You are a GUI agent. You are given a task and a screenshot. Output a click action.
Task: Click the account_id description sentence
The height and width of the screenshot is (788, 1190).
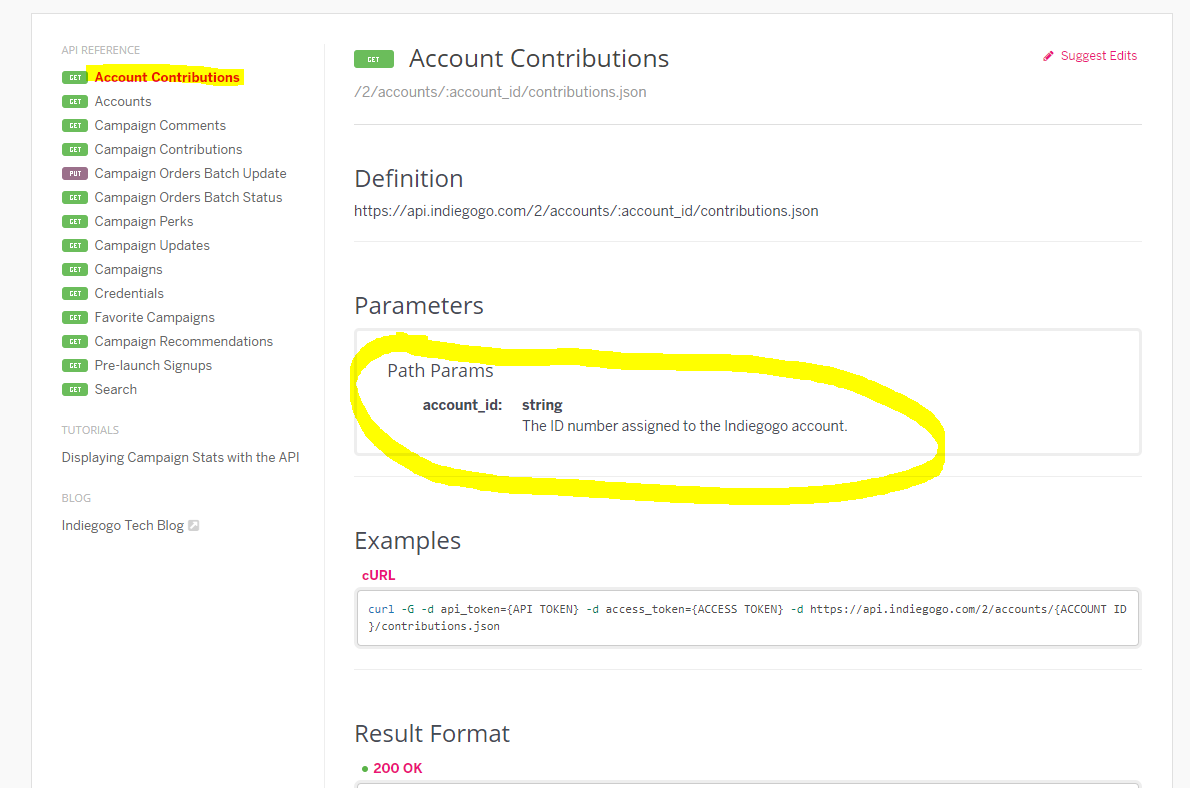pyautogui.click(x=685, y=426)
